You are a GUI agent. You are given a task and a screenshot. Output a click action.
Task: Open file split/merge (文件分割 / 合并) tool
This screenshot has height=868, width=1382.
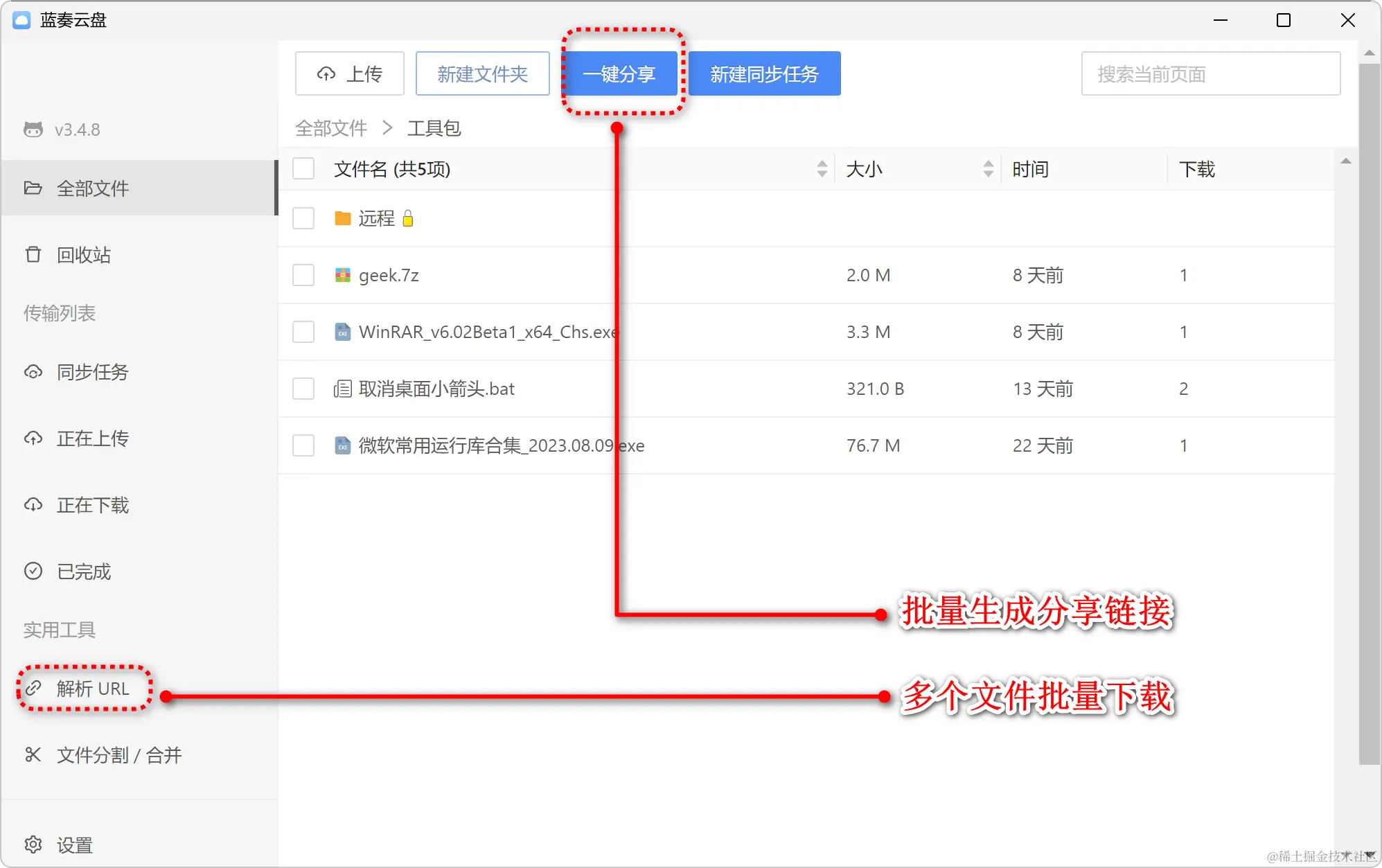[x=118, y=754]
